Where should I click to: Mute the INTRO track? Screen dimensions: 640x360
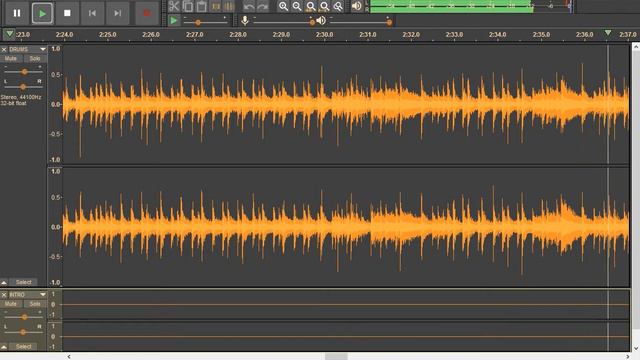(x=11, y=304)
